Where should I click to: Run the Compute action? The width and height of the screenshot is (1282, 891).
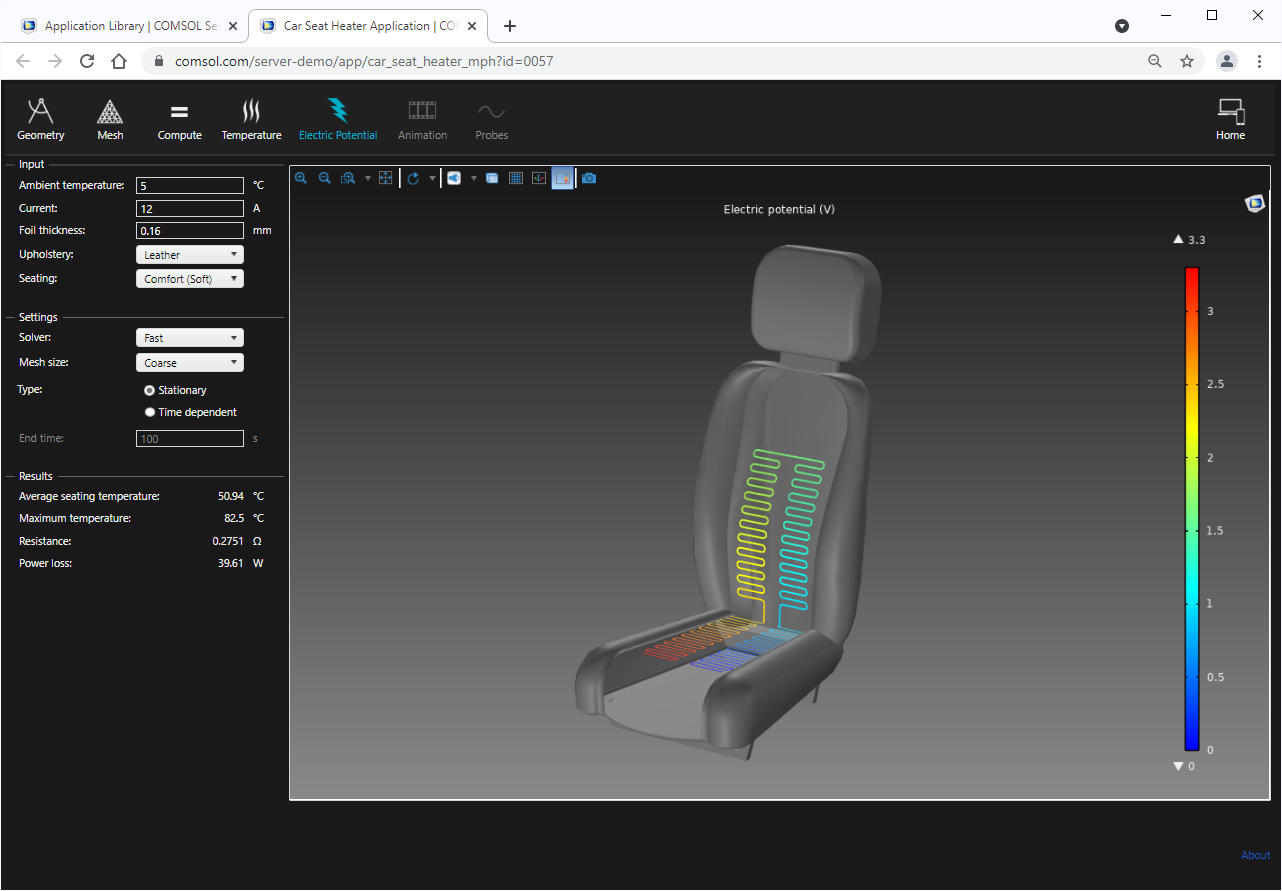[x=179, y=118]
